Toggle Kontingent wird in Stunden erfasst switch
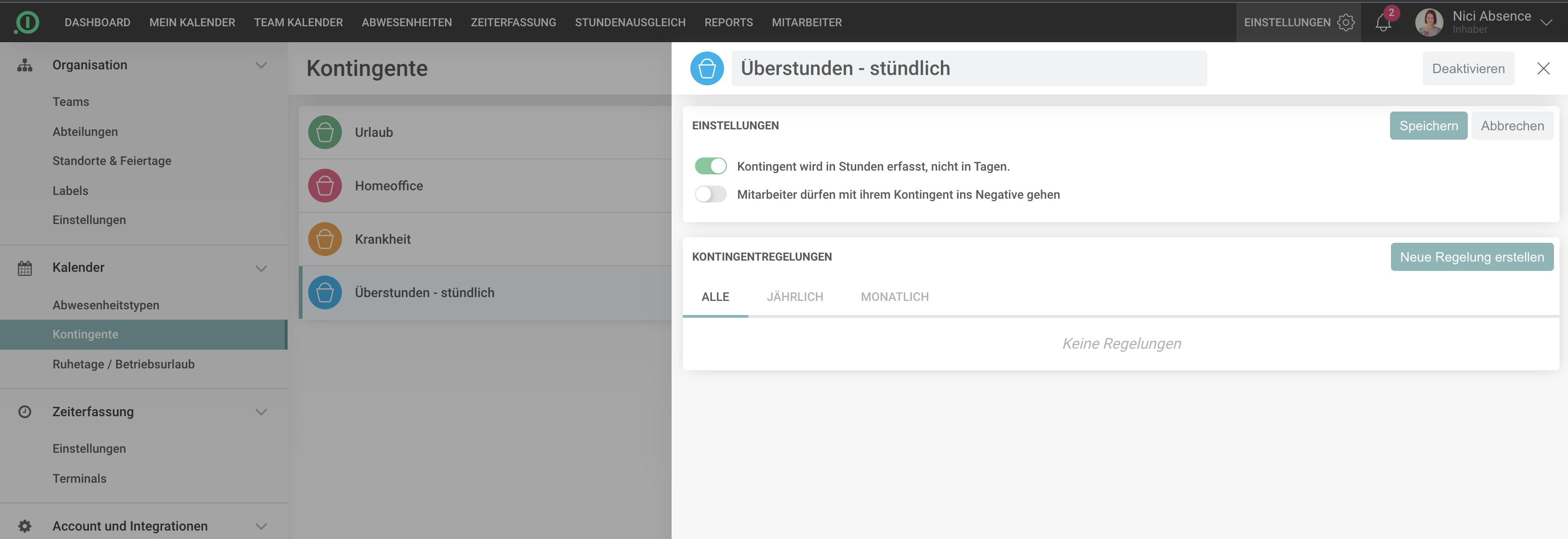 tap(710, 165)
